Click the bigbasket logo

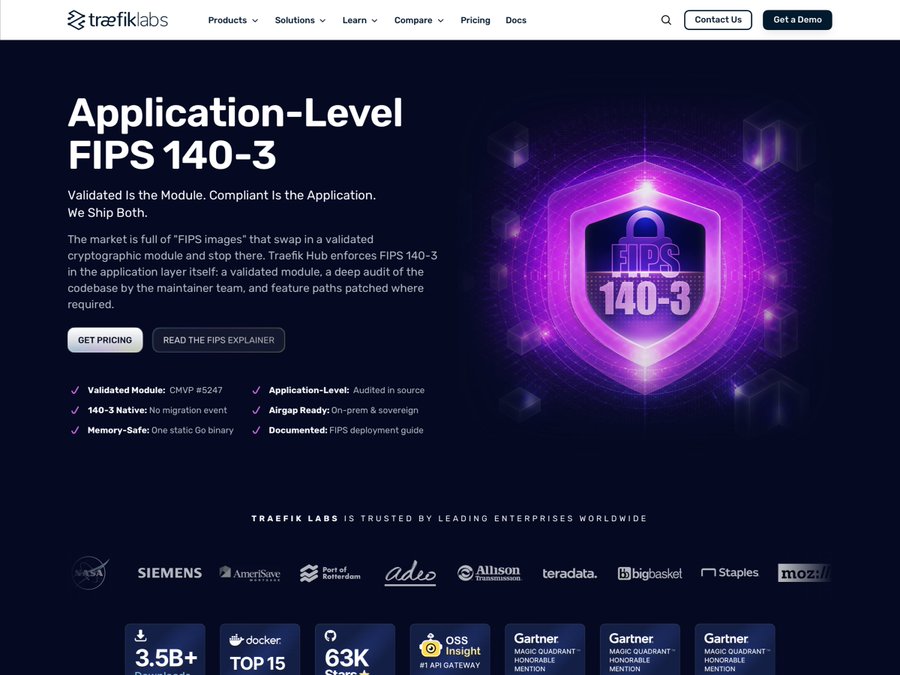click(650, 573)
